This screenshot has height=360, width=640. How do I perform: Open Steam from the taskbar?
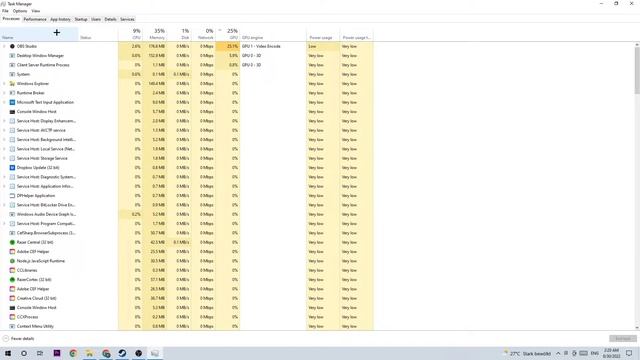[122, 353]
